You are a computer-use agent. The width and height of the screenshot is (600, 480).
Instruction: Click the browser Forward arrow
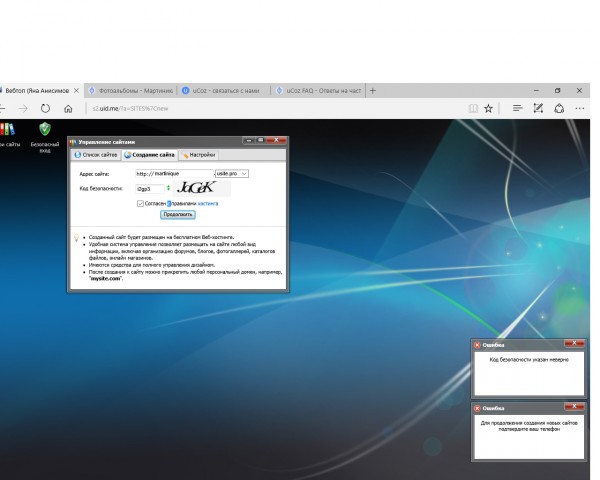tap(23, 109)
